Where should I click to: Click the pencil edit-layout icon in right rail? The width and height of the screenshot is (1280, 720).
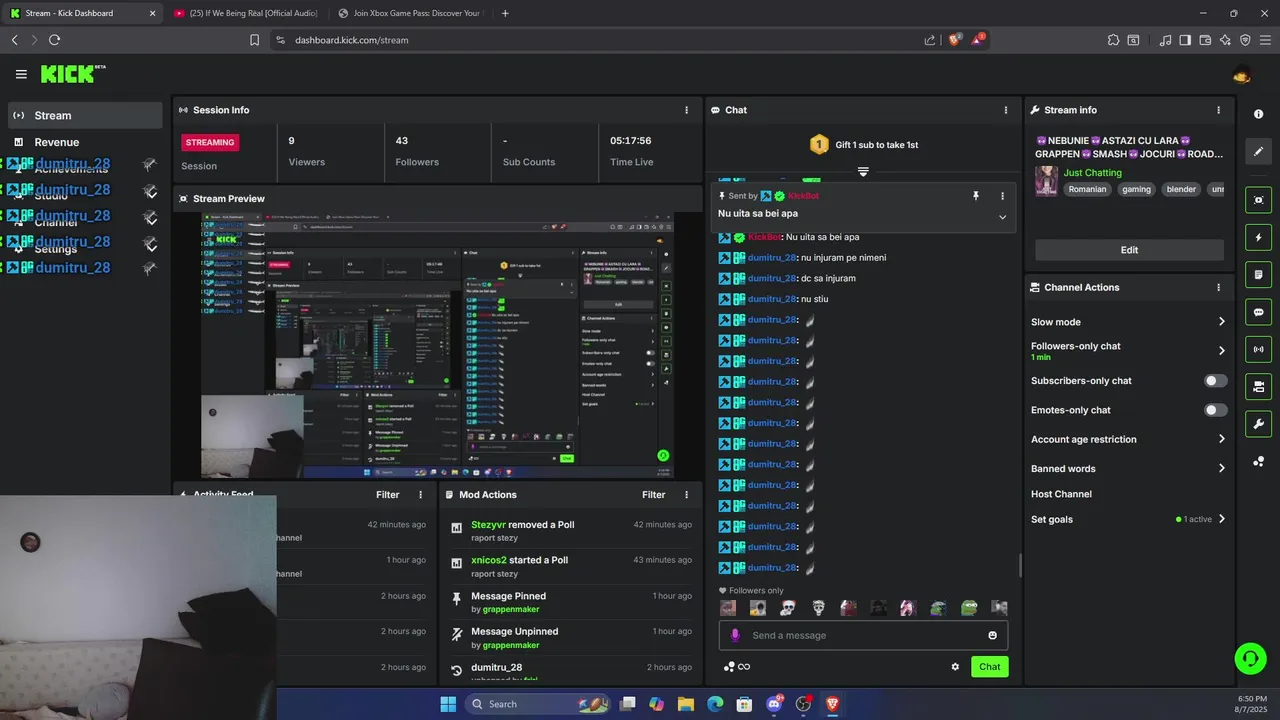coord(1258,151)
